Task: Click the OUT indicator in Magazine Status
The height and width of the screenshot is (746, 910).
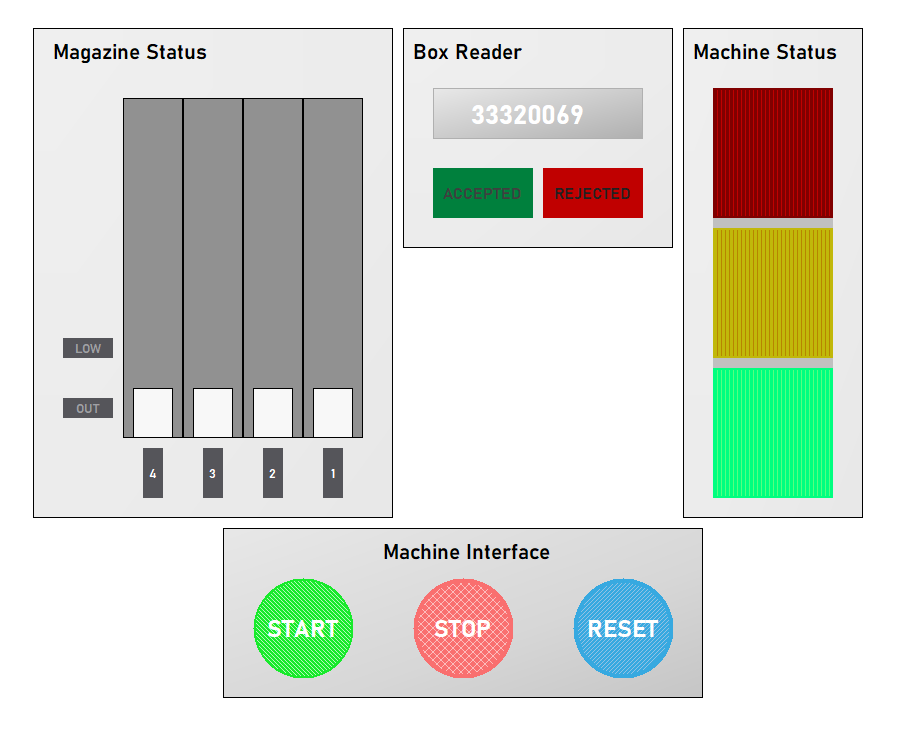Action: 87,408
